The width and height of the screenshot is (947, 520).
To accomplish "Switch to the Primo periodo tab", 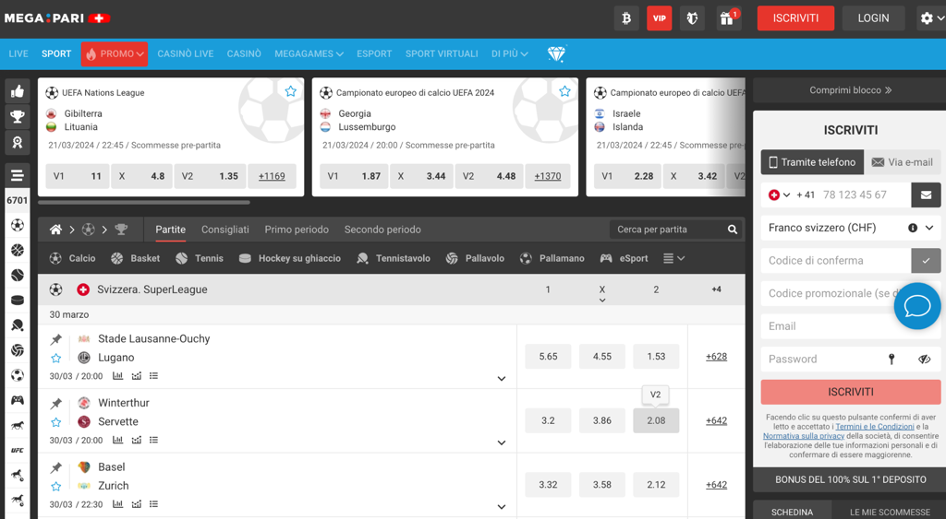I will [x=297, y=230].
